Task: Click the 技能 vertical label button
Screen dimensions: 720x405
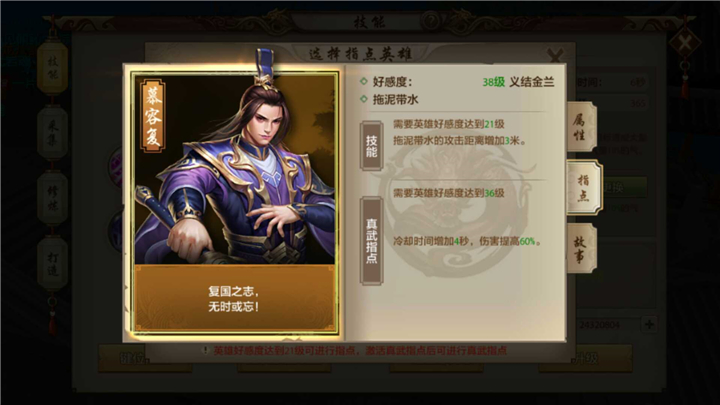Action: pyautogui.click(x=371, y=146)
